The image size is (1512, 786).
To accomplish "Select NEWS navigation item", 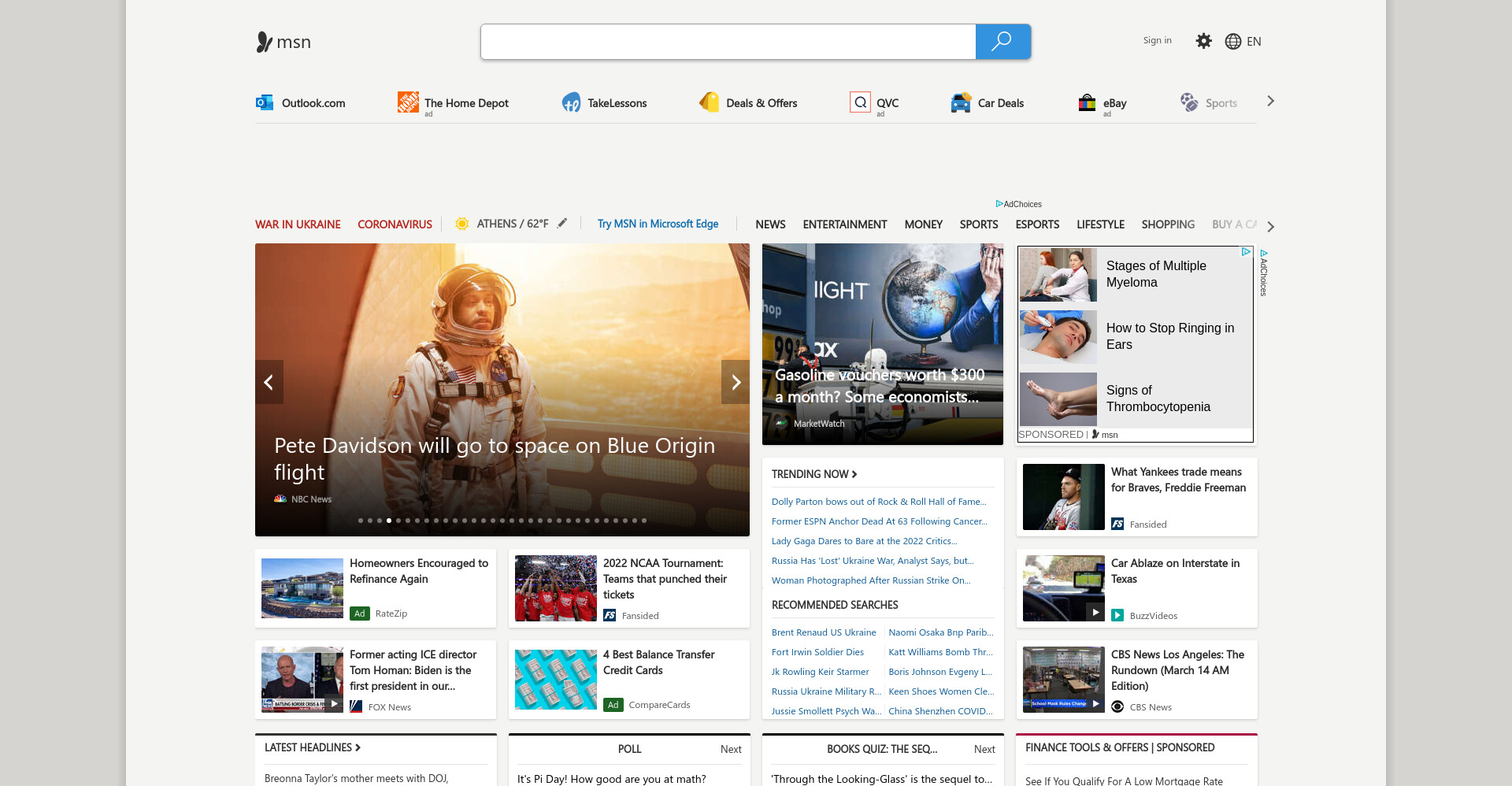I will coord(770,224).
